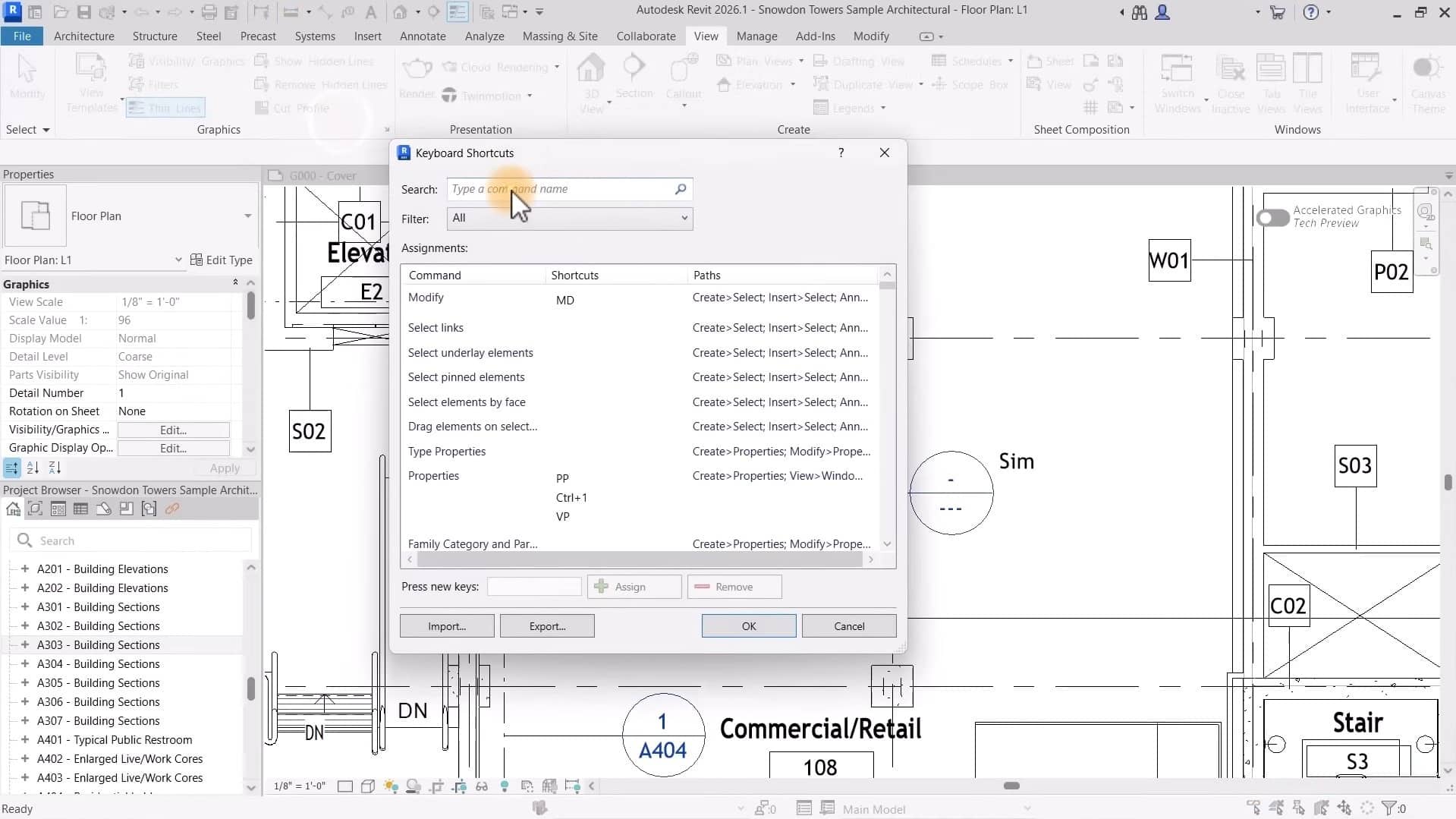Expand the Select panel dropdown
This screenshot has width=1456, height=819.
click(x=28, y=130)
